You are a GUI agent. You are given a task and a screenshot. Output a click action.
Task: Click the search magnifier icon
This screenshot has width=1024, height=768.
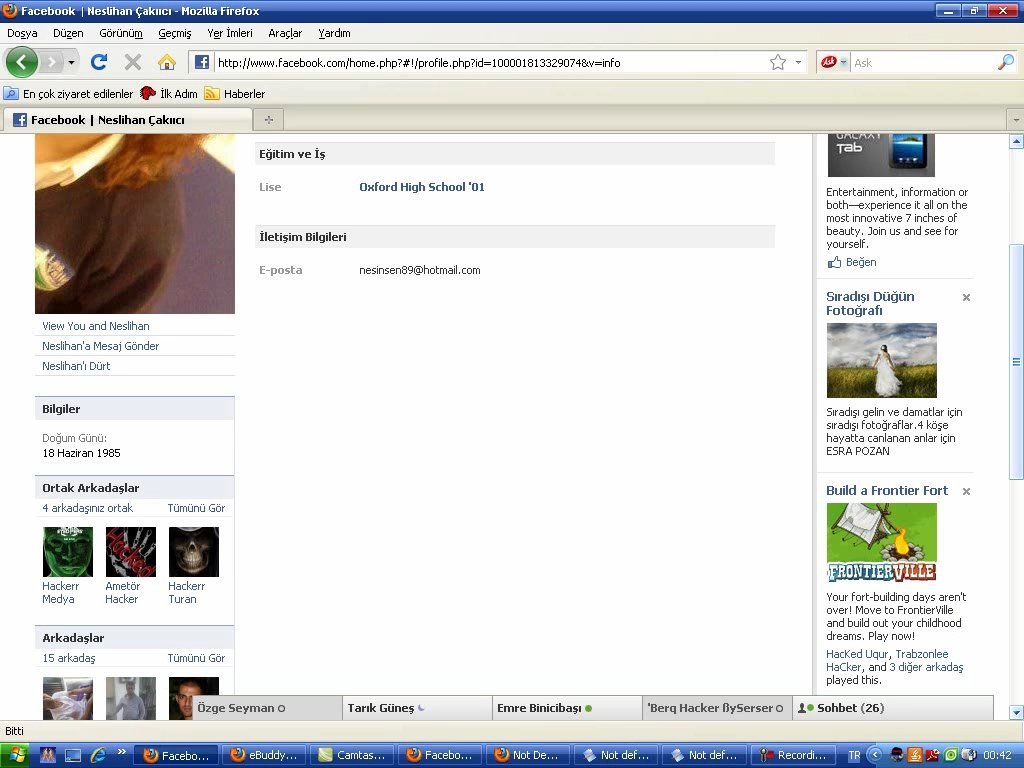(1006, 62)
